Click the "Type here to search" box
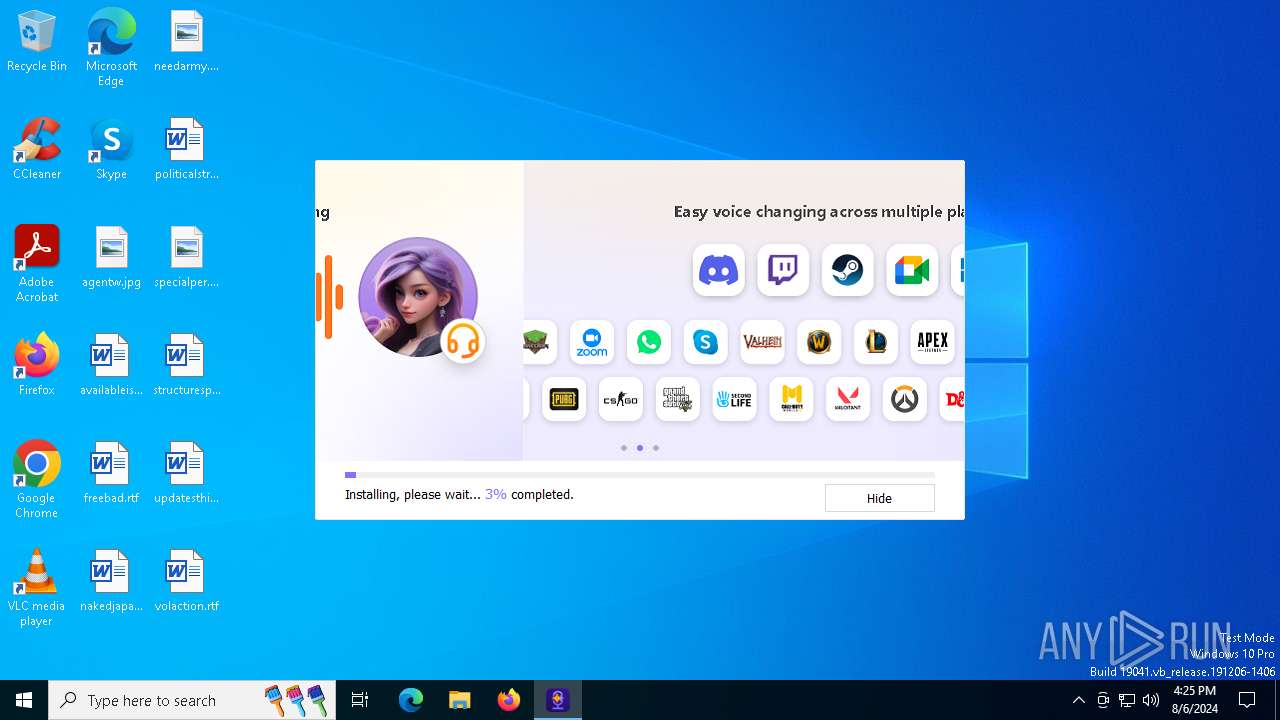This screenshot has height=720, width=1280. pos(192,700)
